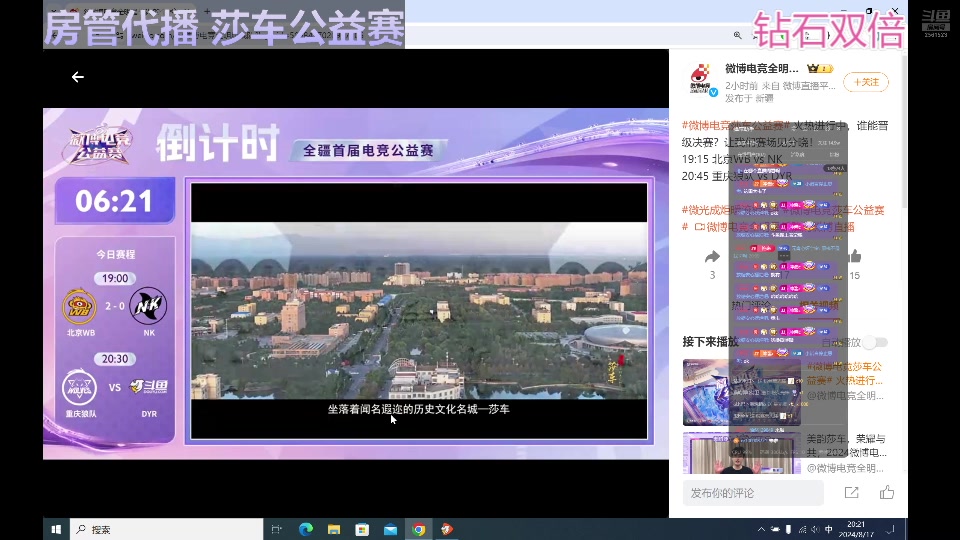
Task: Click the taskbar search box 搜索
Action: pos(167,530)
